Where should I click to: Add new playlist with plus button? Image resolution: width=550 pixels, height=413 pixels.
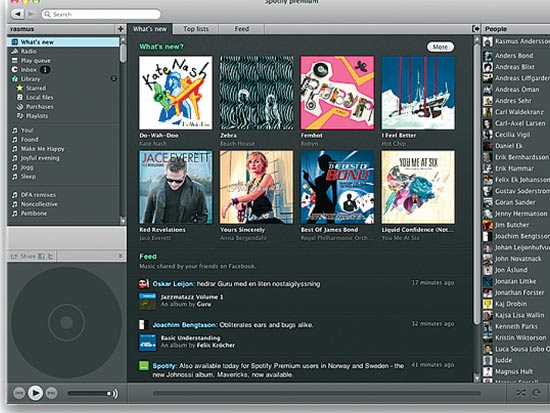[x=120, y=29]
